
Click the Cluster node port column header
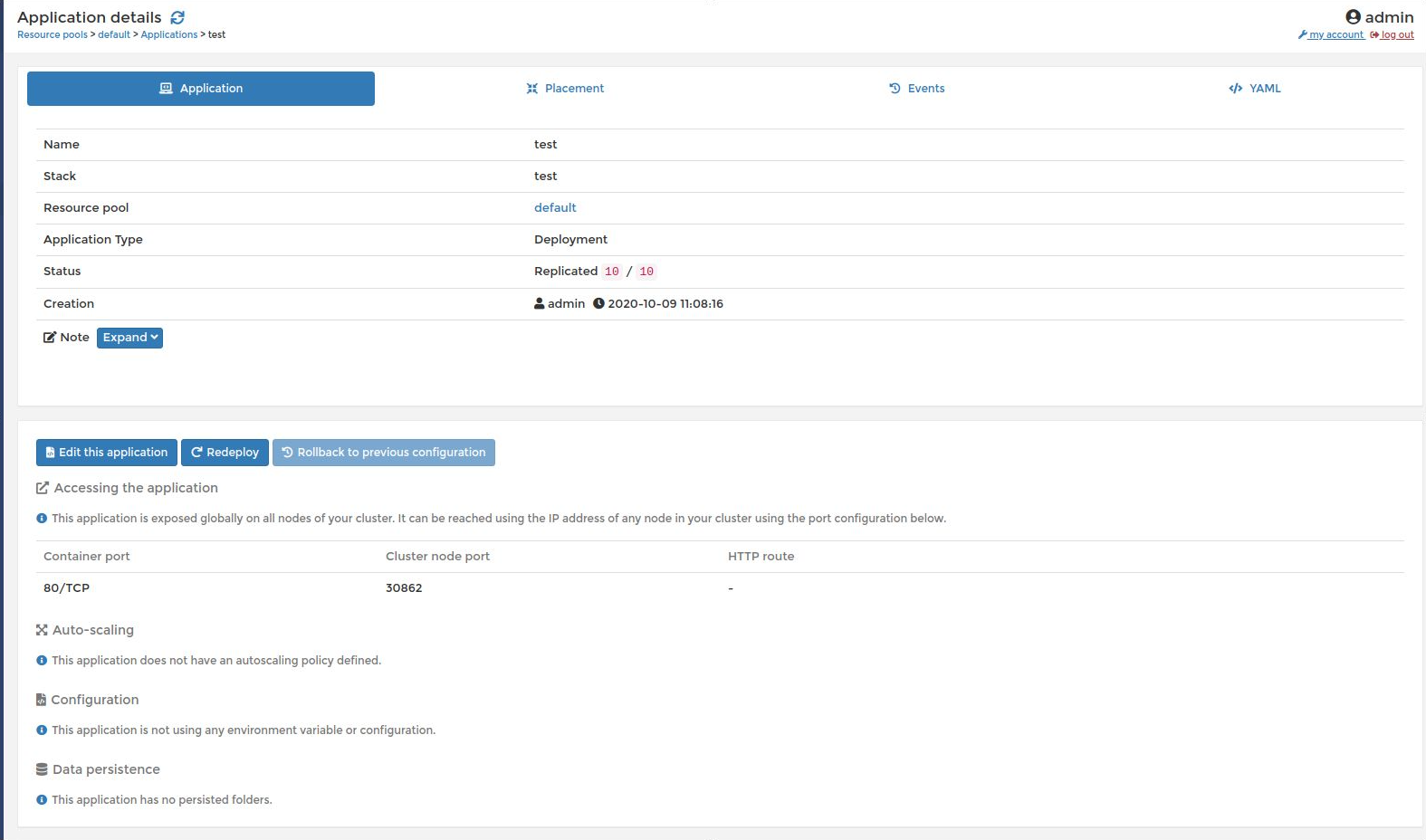click(x=437, y=557)
